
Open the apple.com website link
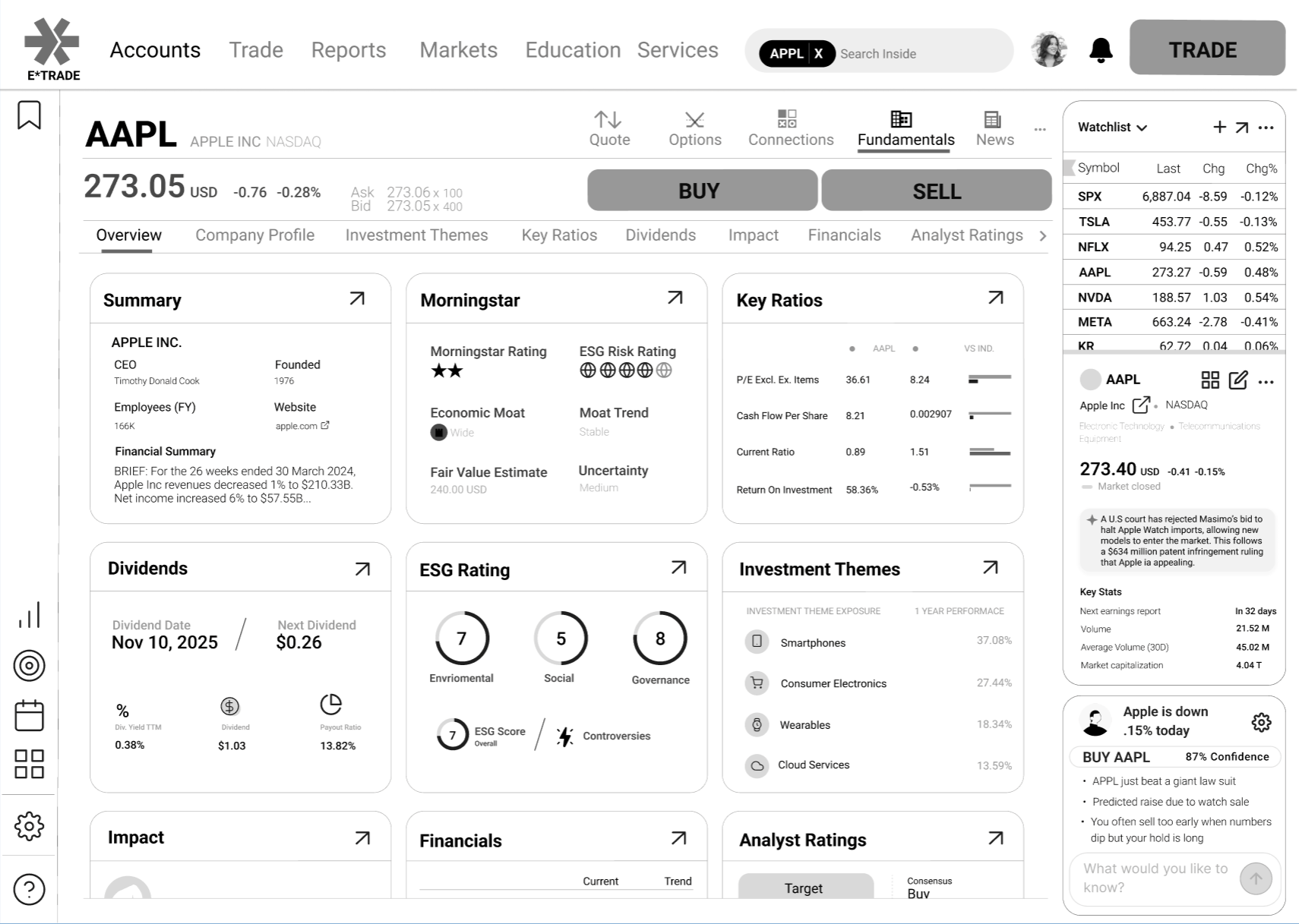[x=302, y=426]
